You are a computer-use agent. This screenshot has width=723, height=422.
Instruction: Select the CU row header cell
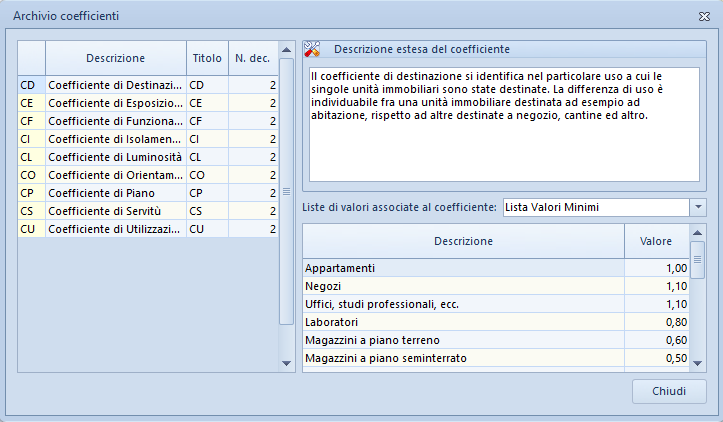pos(31,229)
